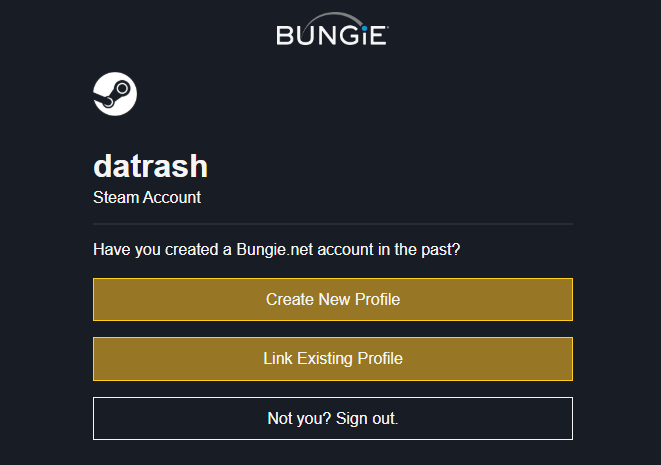The width and height of the screenshot is (661, 465).
Task: Link an existing Bungie profile
Action: point(333,359)
